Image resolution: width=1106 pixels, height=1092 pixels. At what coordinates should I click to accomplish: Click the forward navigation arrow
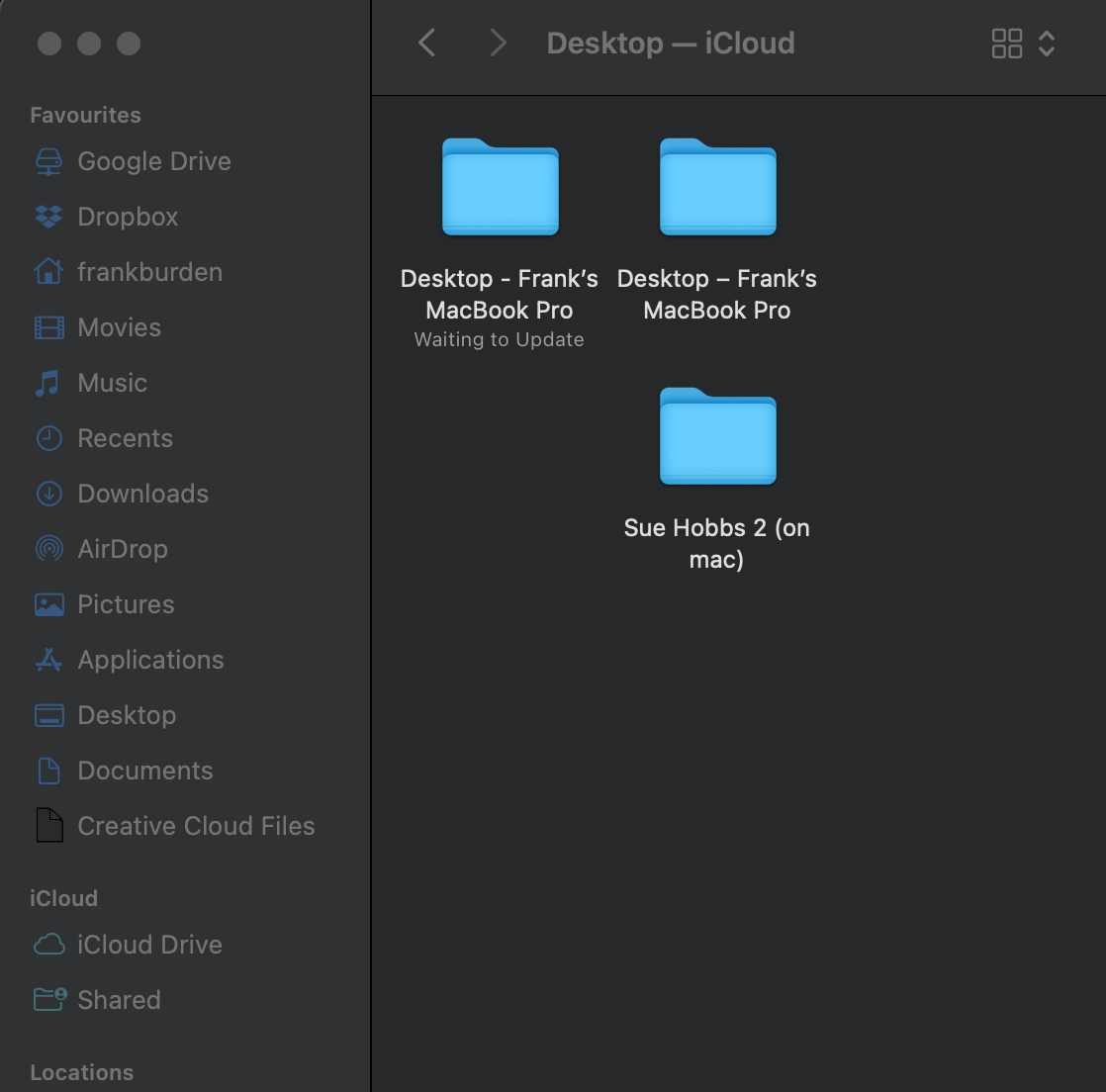coord(498,44)
